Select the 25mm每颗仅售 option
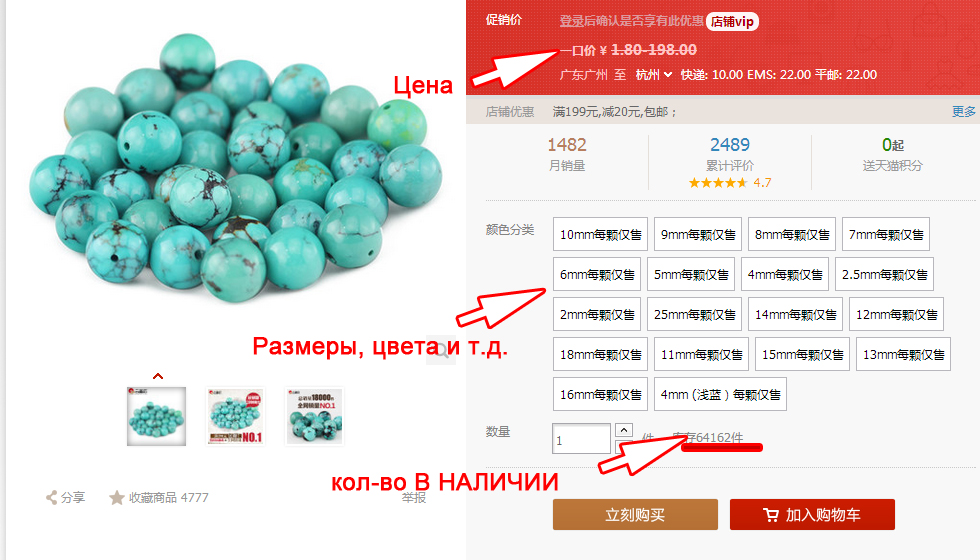980x560 pixels. 694,314
